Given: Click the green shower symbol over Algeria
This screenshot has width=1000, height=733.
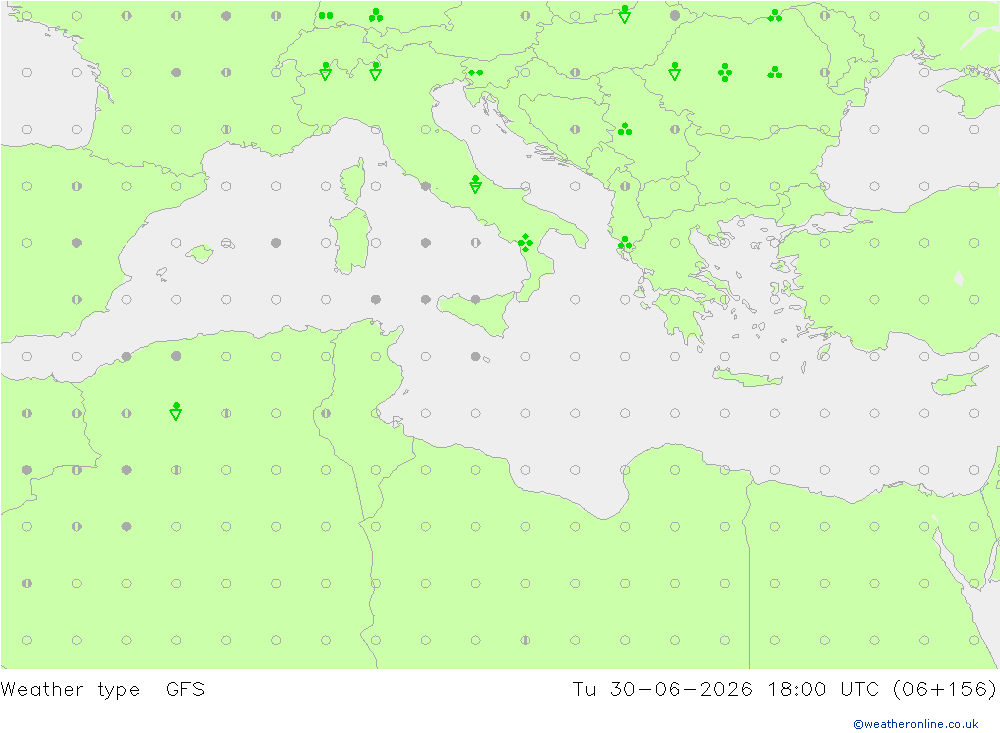Looking at the screenshot, I should [176, 411].
